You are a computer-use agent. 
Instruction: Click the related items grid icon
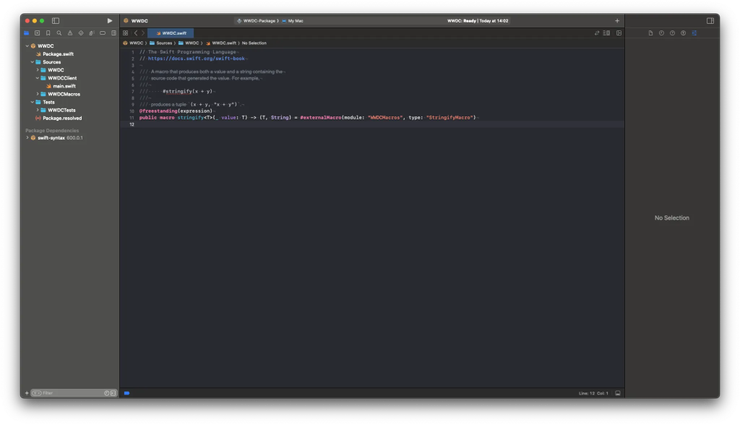click(126, 33)
